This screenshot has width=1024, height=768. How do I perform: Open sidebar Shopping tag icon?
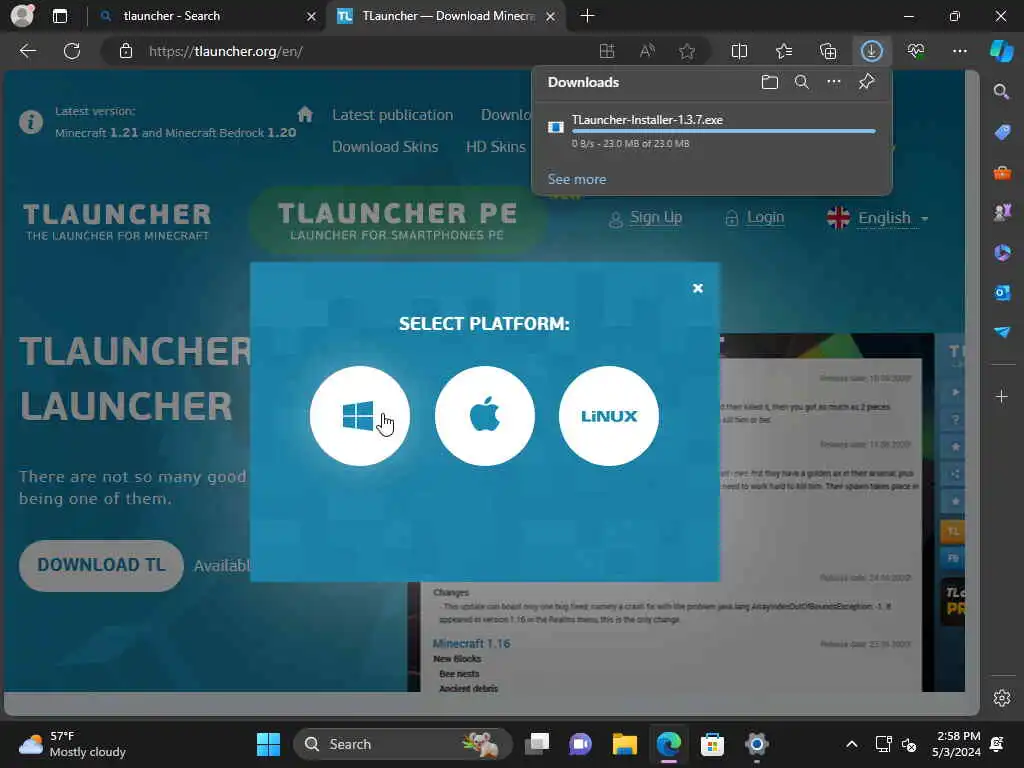(1002, 132)
